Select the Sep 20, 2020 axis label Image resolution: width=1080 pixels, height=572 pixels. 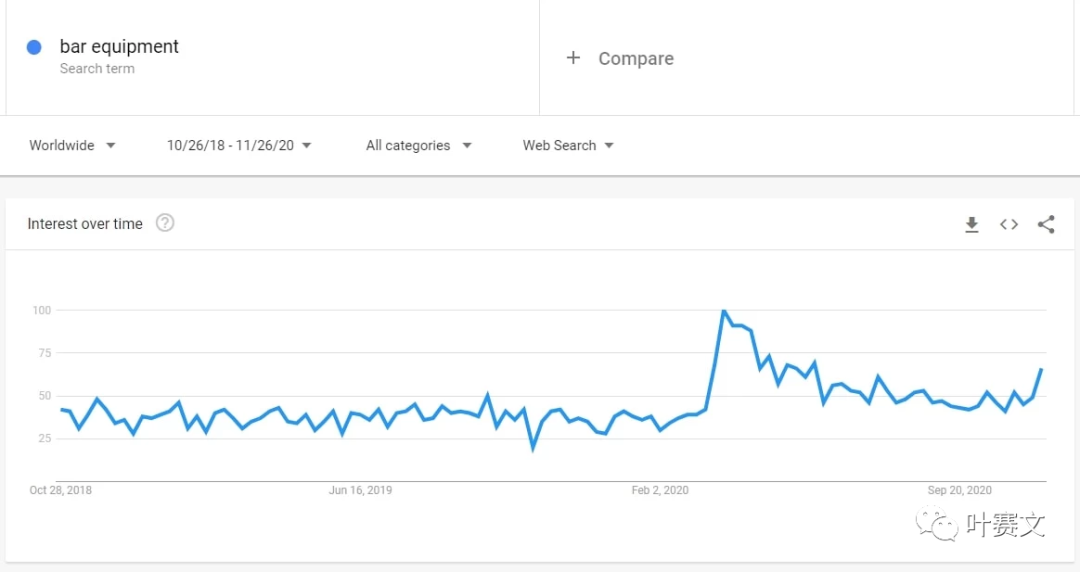pos(959,490)
